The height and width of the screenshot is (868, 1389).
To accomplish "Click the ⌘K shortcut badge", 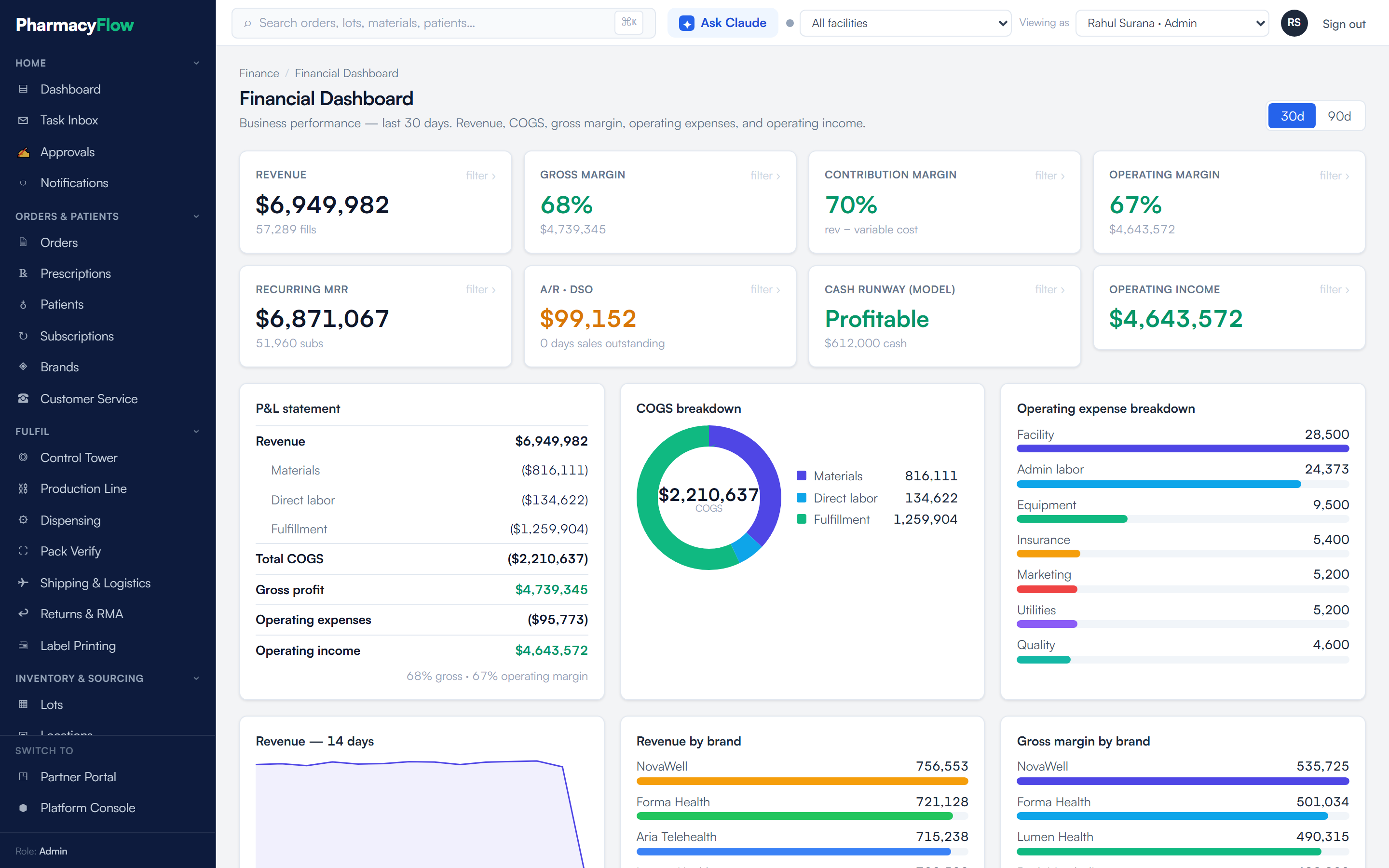I will click(x=629, y=23).
